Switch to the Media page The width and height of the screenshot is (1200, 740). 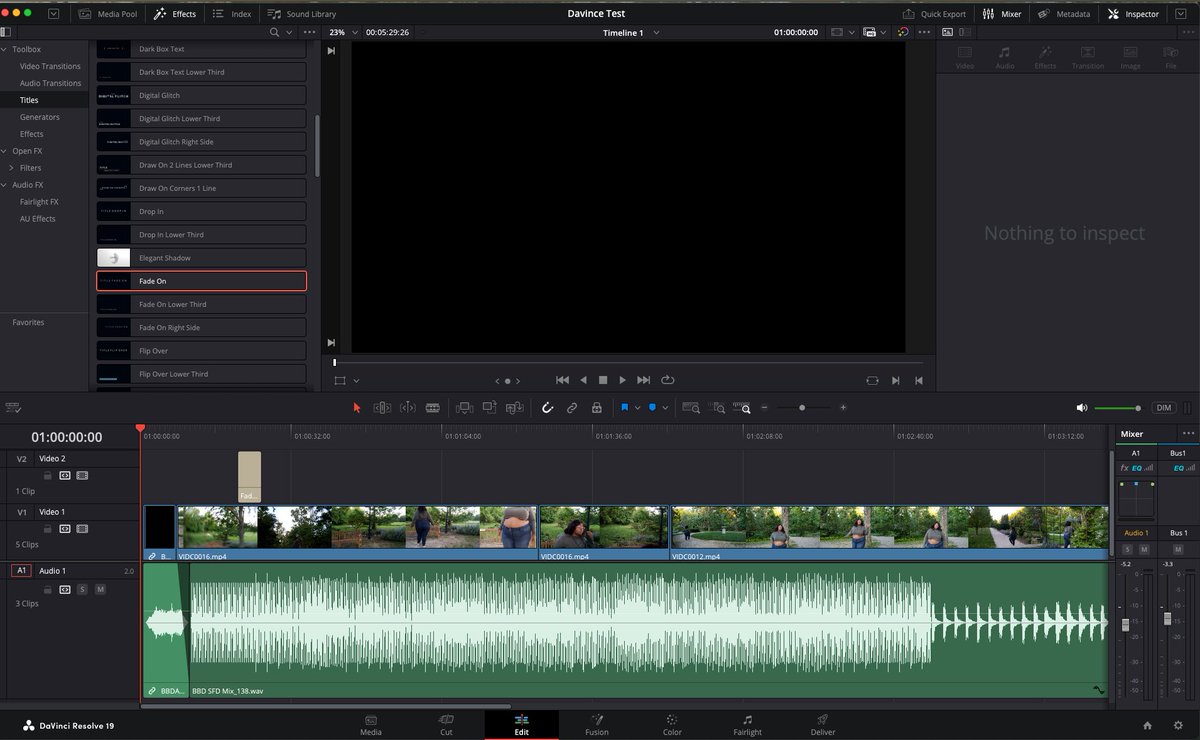tap(371, 725)
